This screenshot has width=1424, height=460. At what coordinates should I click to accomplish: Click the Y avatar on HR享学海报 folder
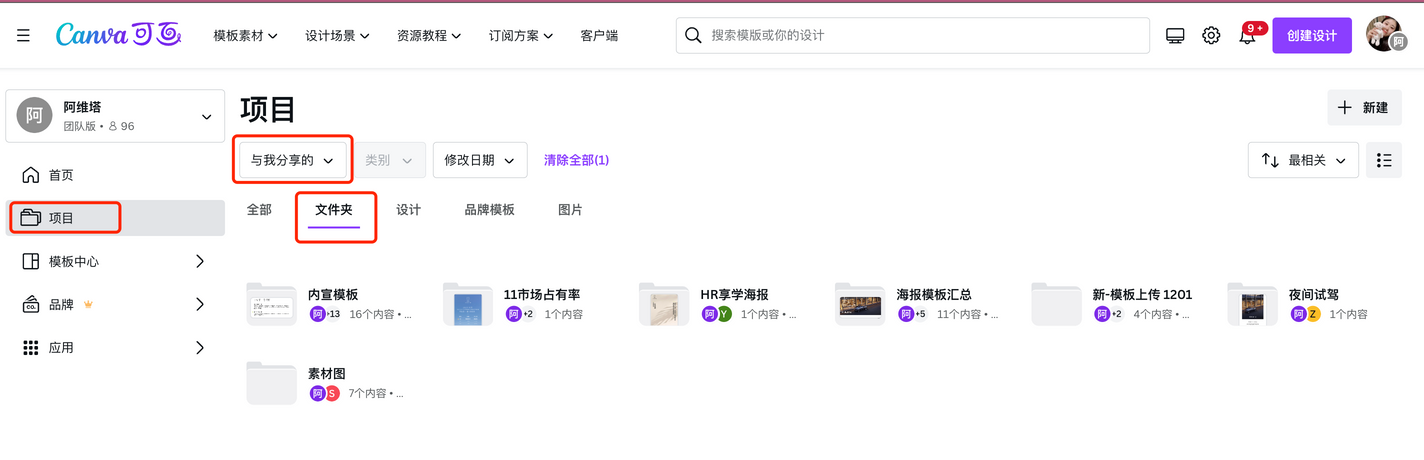tap(724, 314)
